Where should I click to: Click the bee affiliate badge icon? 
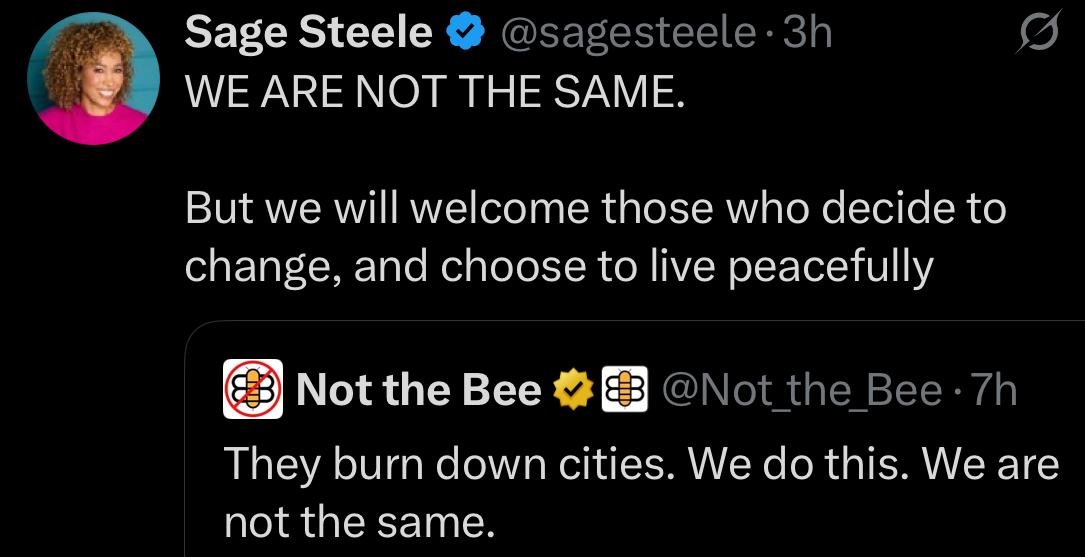[624, 390]
